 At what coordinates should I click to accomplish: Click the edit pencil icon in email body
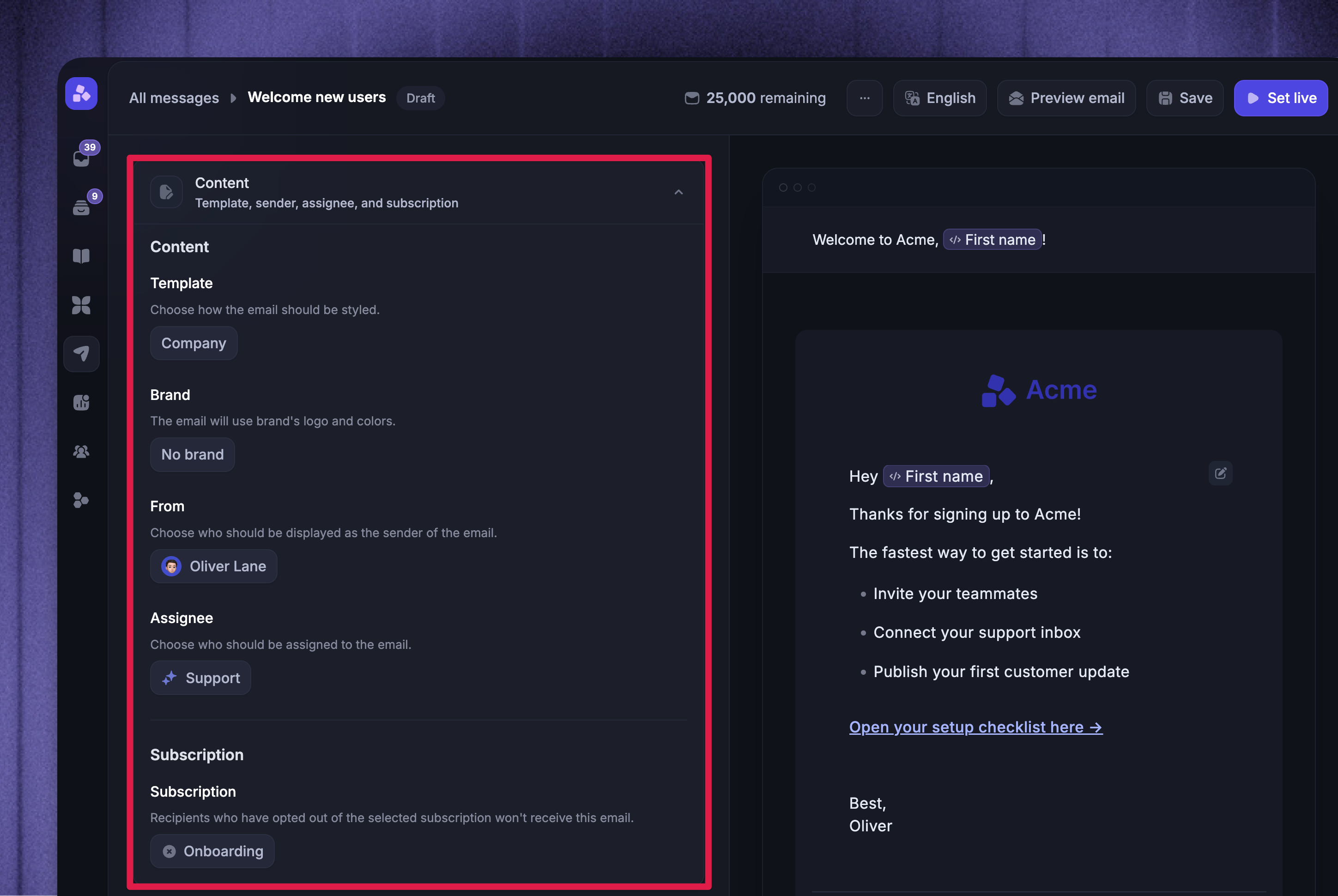tap(1220, 473)
